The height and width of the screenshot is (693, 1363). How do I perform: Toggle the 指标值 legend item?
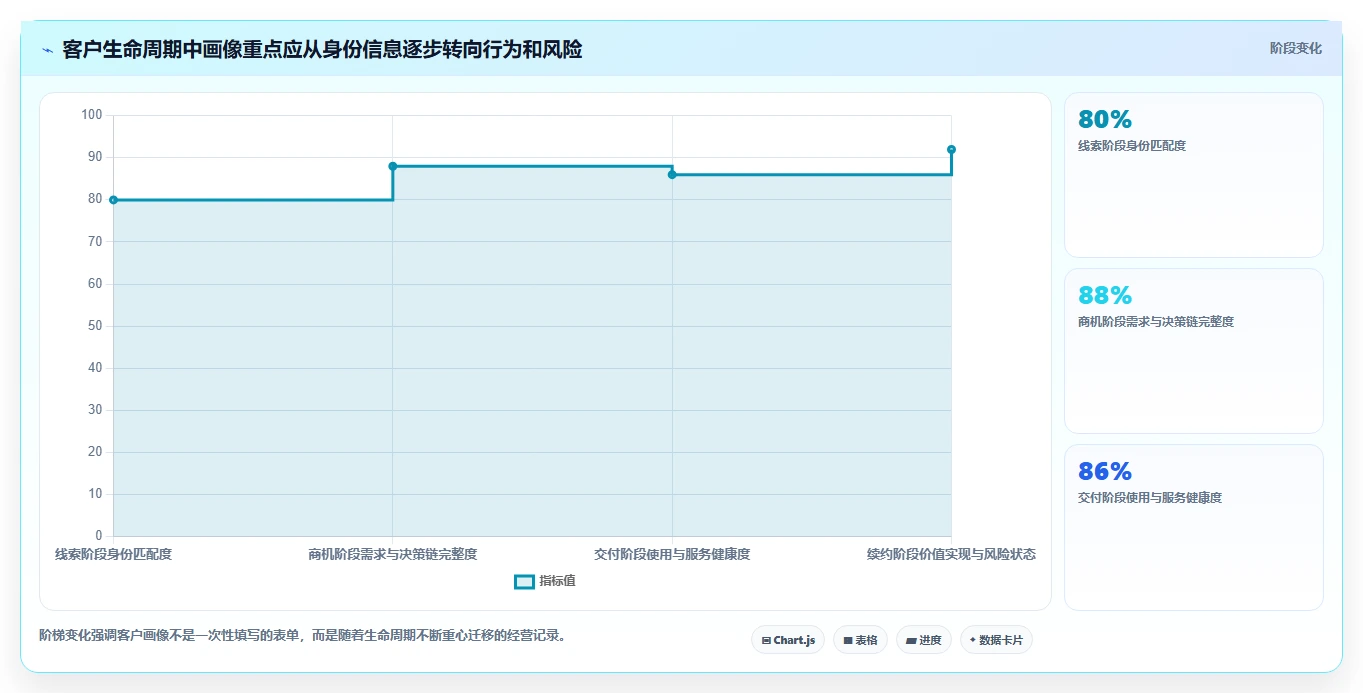click(545, 581)
